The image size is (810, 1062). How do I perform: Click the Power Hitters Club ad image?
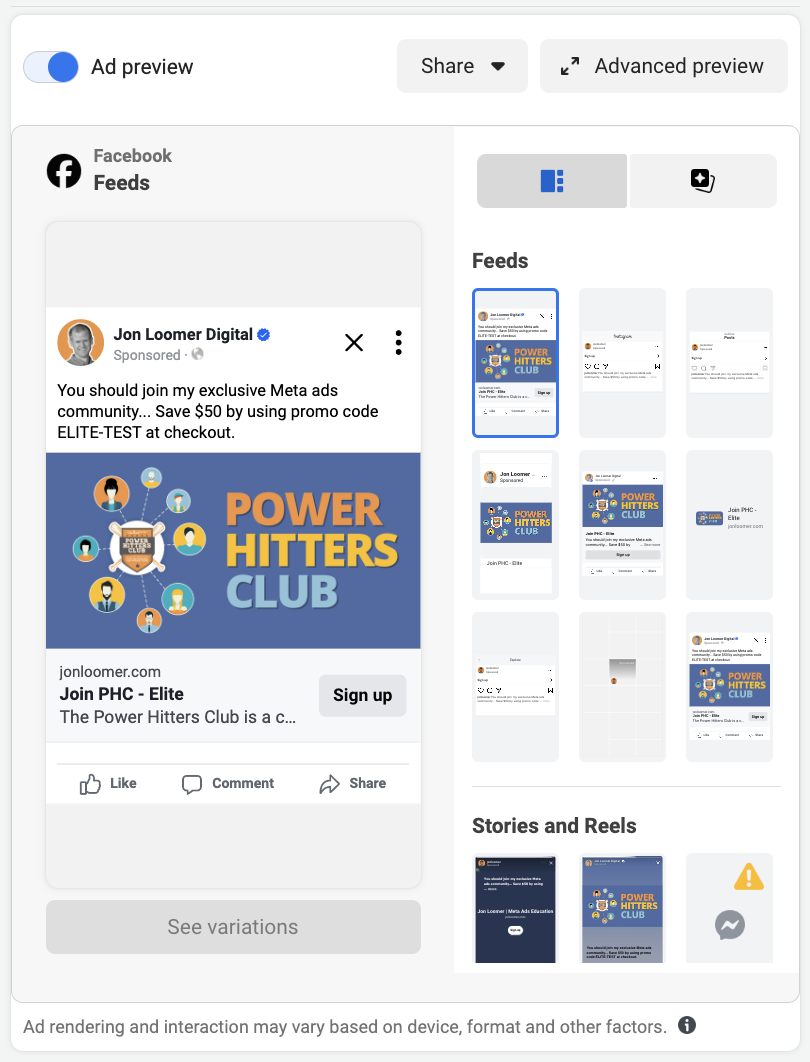[233, 551]
